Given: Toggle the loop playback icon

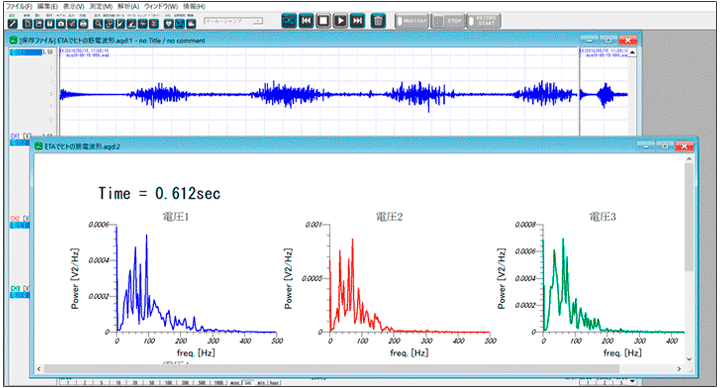Looking at the screenshot, I should coord(289,21).
